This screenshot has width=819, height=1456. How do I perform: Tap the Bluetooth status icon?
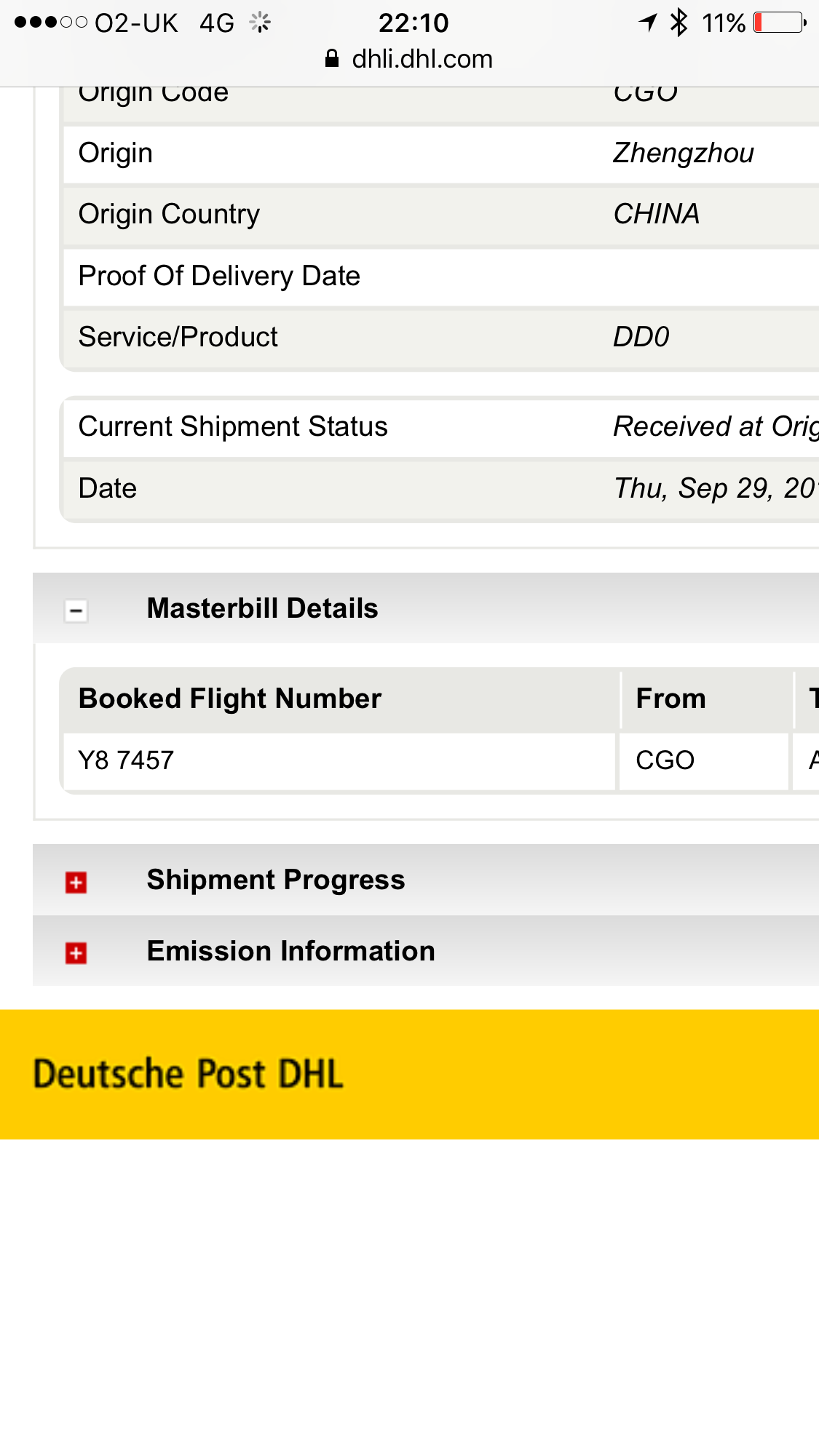click(678, 23)
